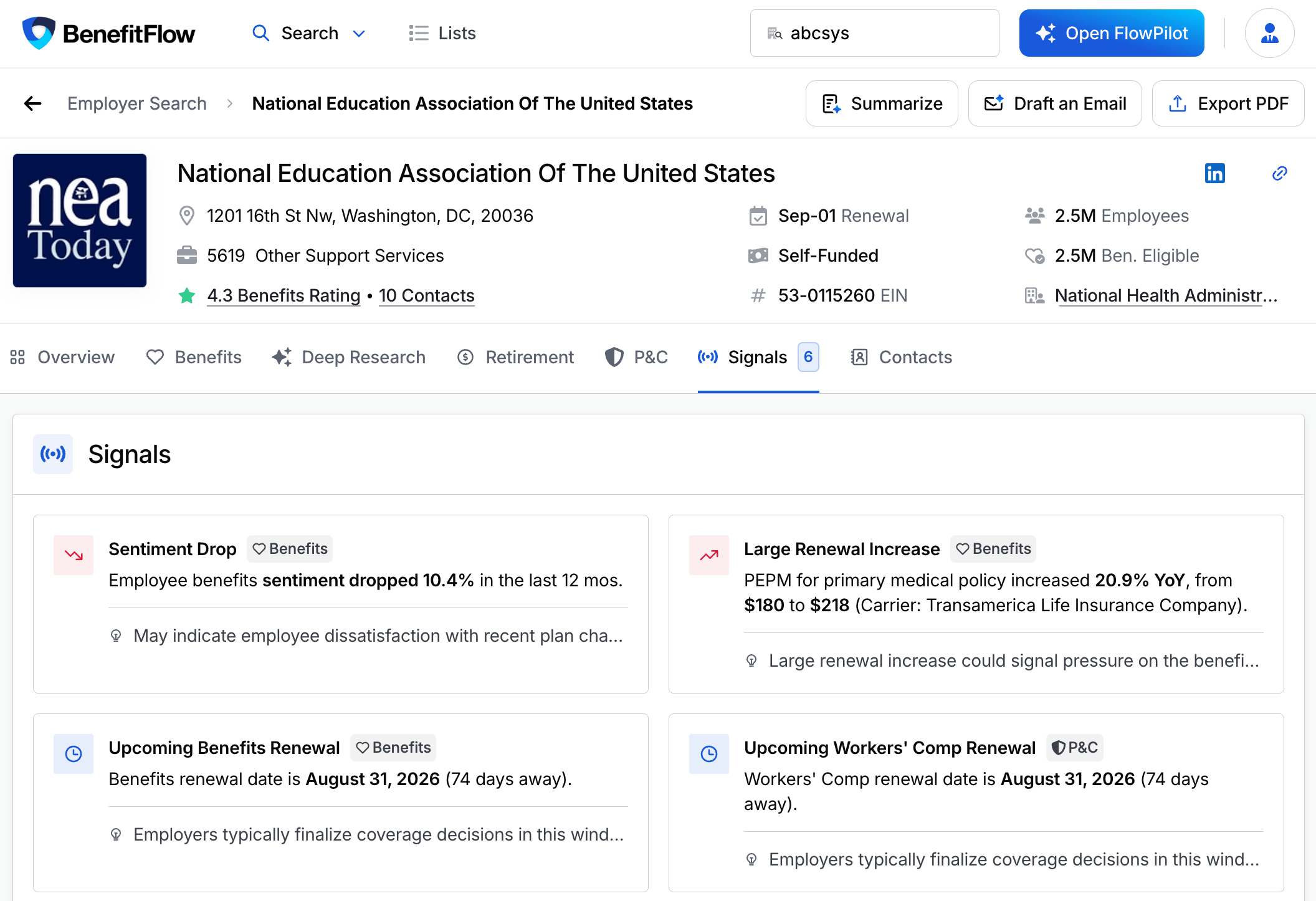1316x901 pixels.
Task: Click Draft an Email button
Action: [1055, 103]
